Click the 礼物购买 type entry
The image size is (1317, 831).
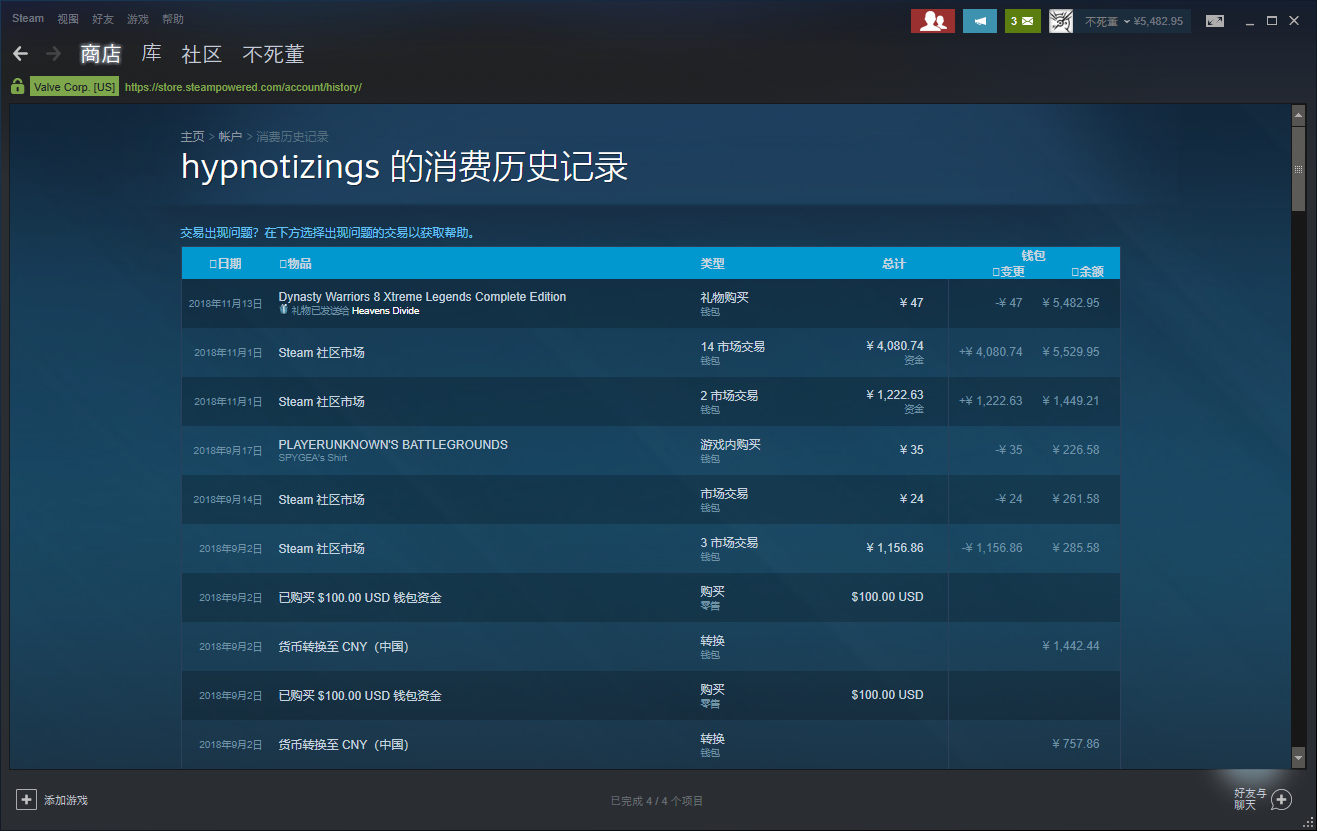pos(724,297)
